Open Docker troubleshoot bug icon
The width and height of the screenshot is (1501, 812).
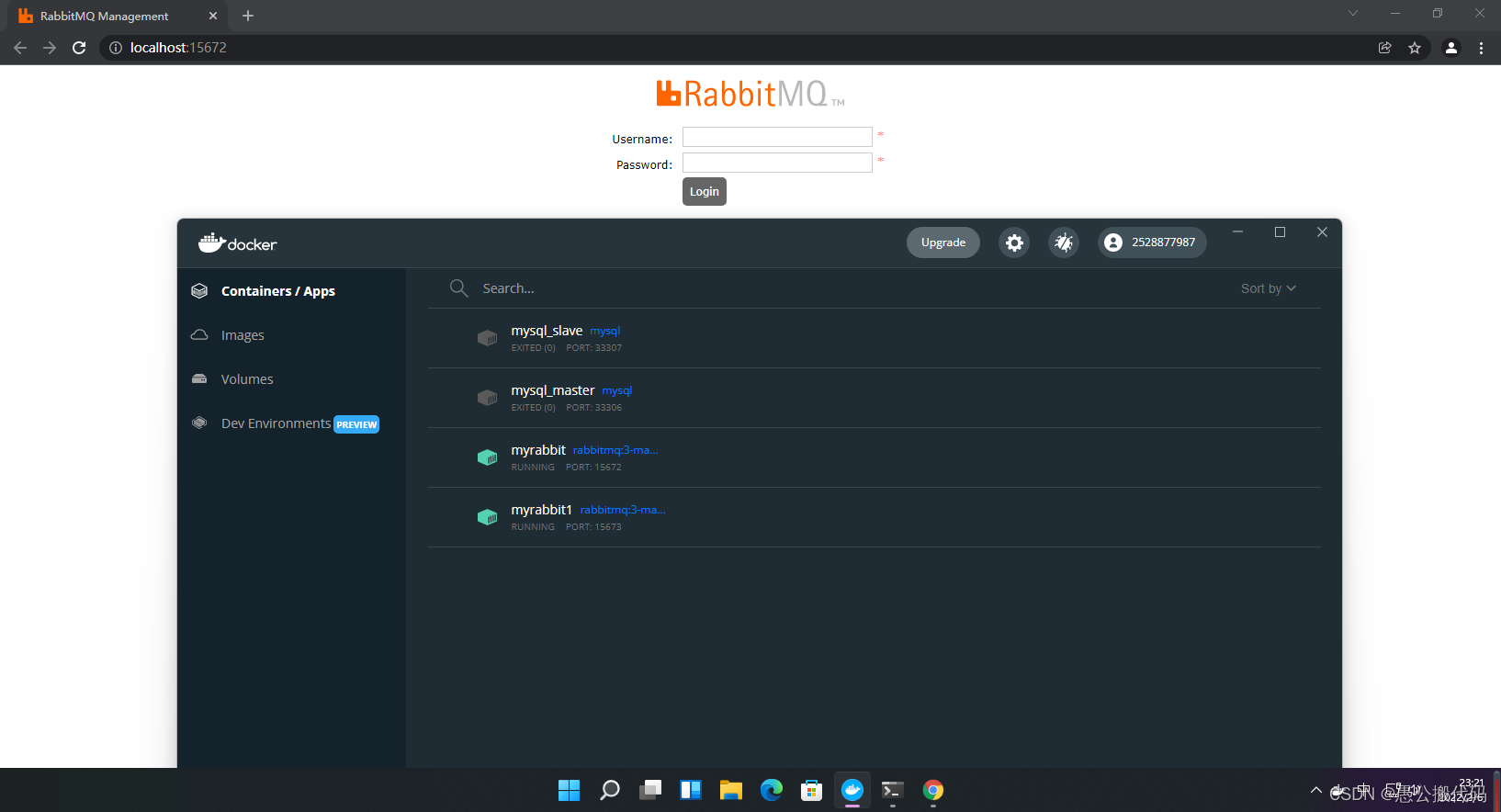pyautogui.click(x=1064, y=242)
